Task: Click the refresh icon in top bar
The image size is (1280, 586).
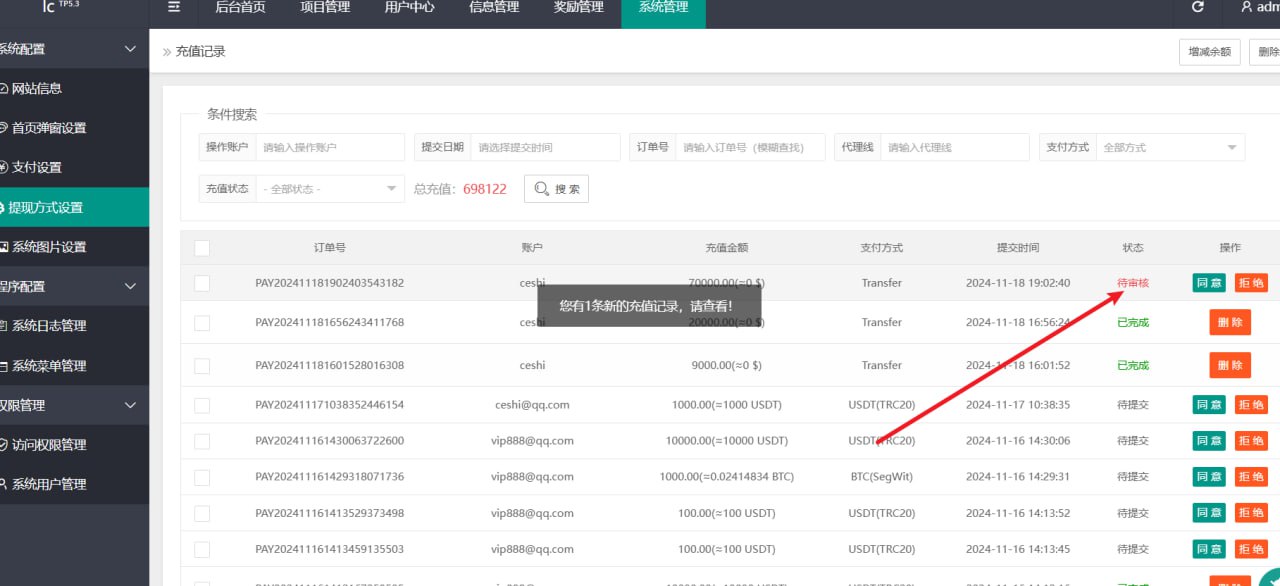Action: 1198,7
